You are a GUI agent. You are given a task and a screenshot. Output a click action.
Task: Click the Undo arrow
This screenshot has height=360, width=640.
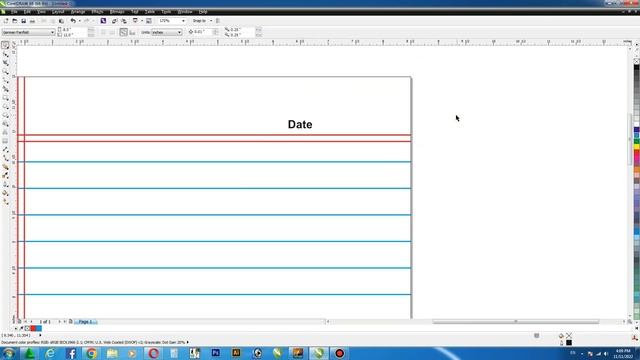pos(73,21)
